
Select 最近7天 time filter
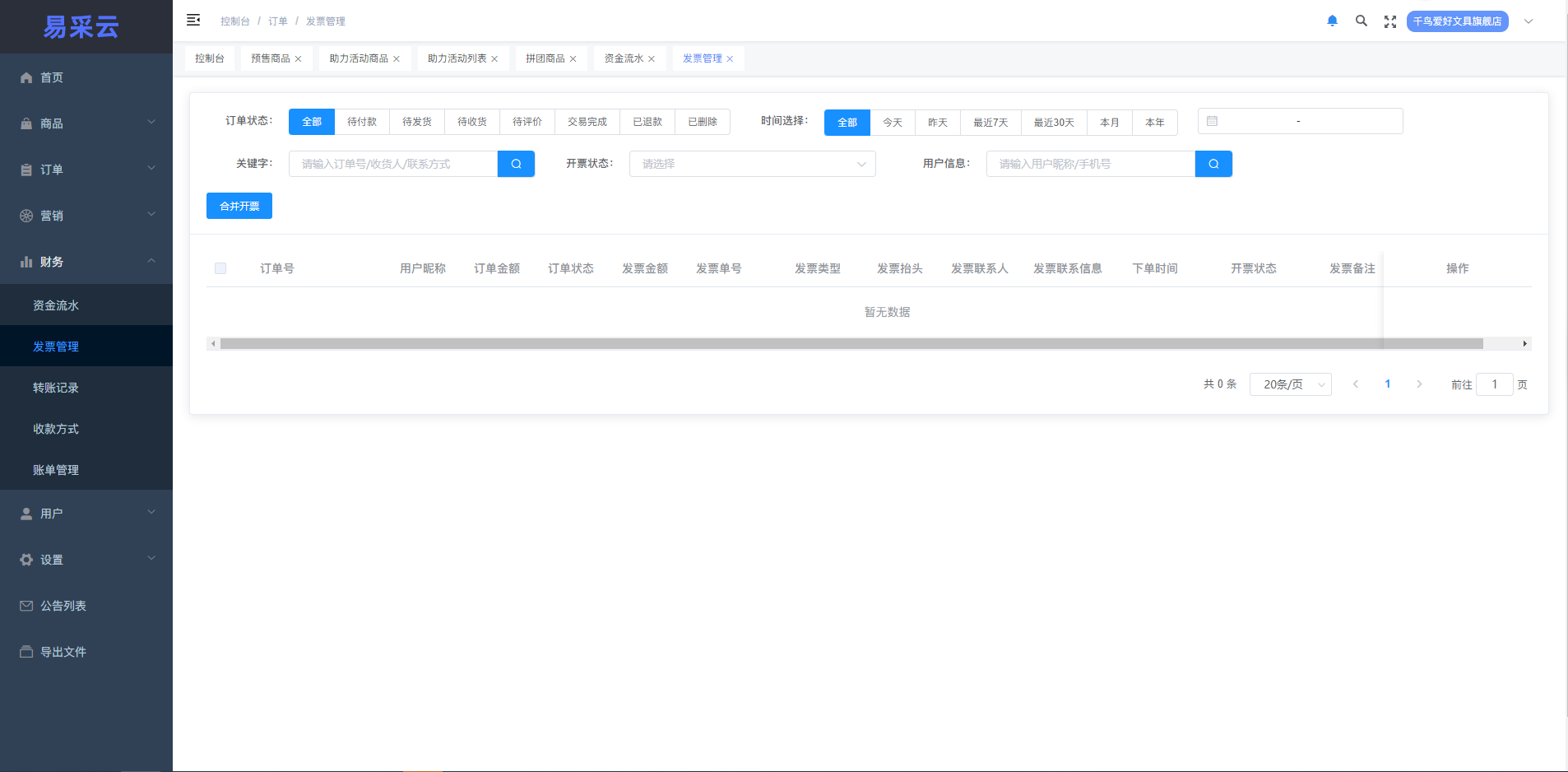point(990,123)
